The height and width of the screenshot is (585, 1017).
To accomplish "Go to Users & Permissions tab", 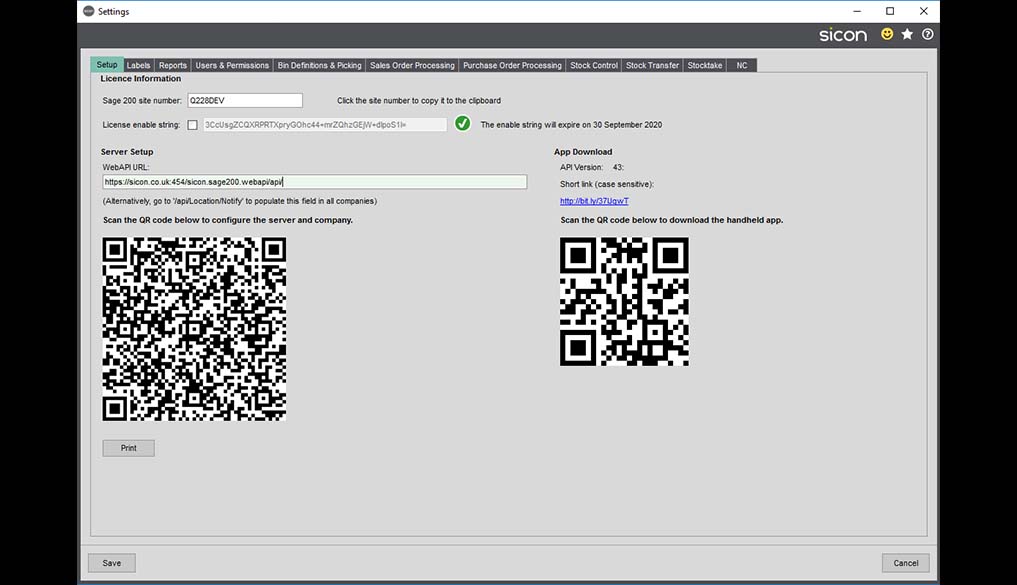I will tap(232, 66).
